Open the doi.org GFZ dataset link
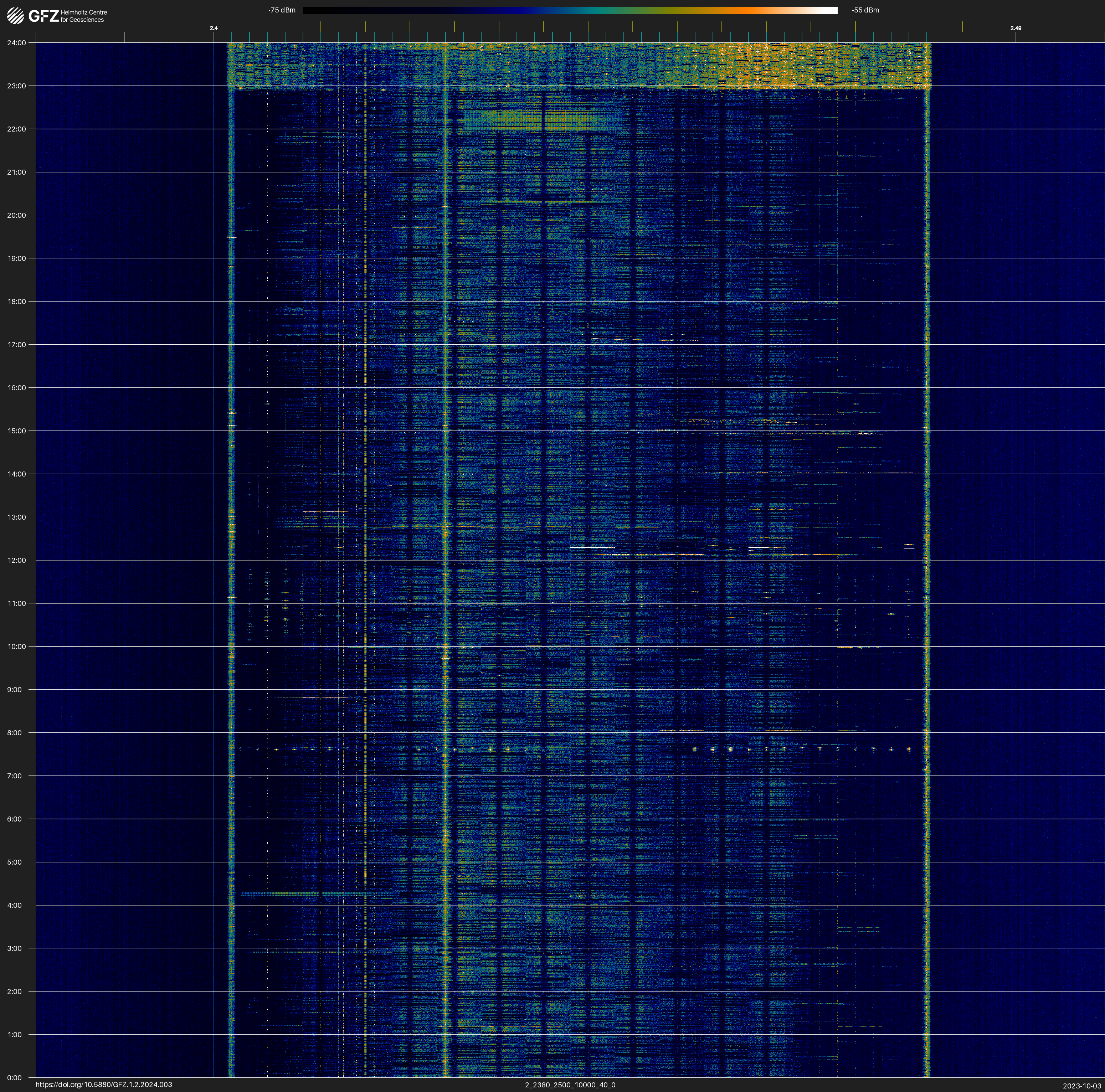The height and width of the screenshot is (1092, 1105). (103, 1085)
